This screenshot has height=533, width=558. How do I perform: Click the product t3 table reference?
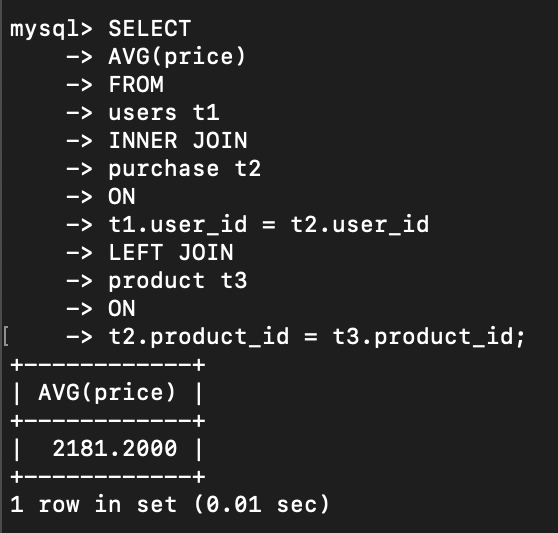tap(178, 281)
